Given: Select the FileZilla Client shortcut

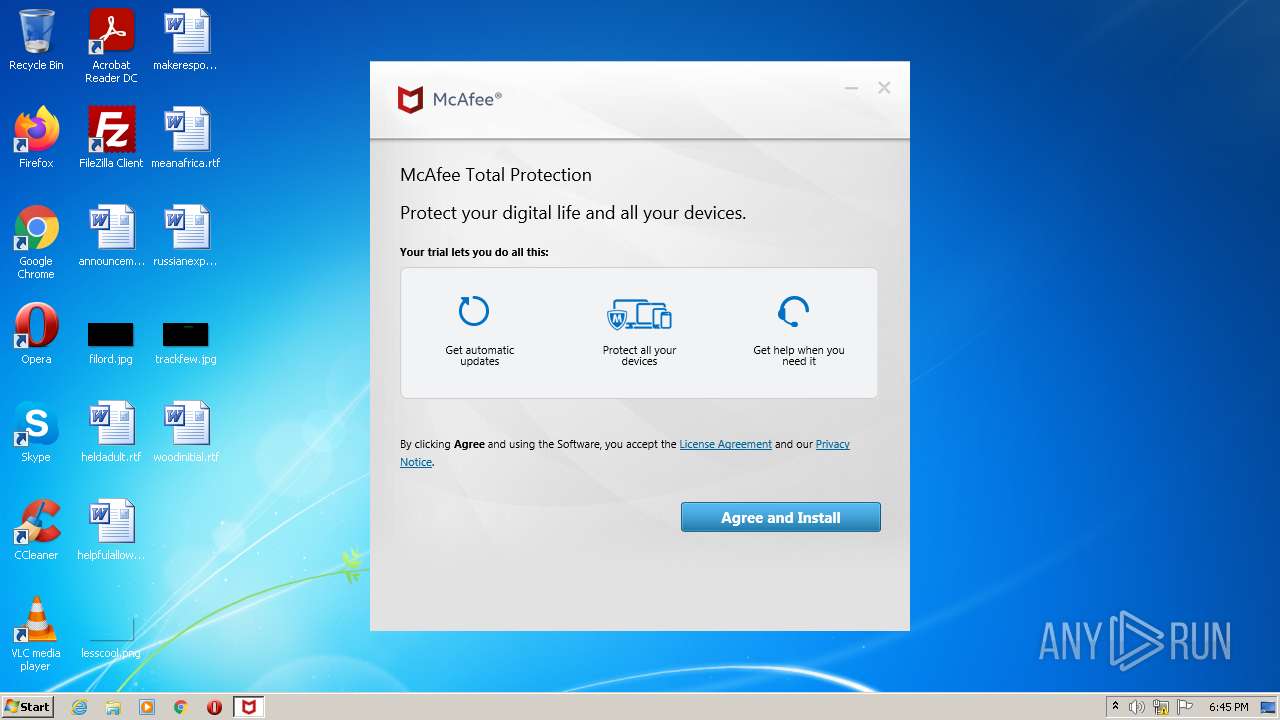Looking at the screenshot, I should coord(111,138).
